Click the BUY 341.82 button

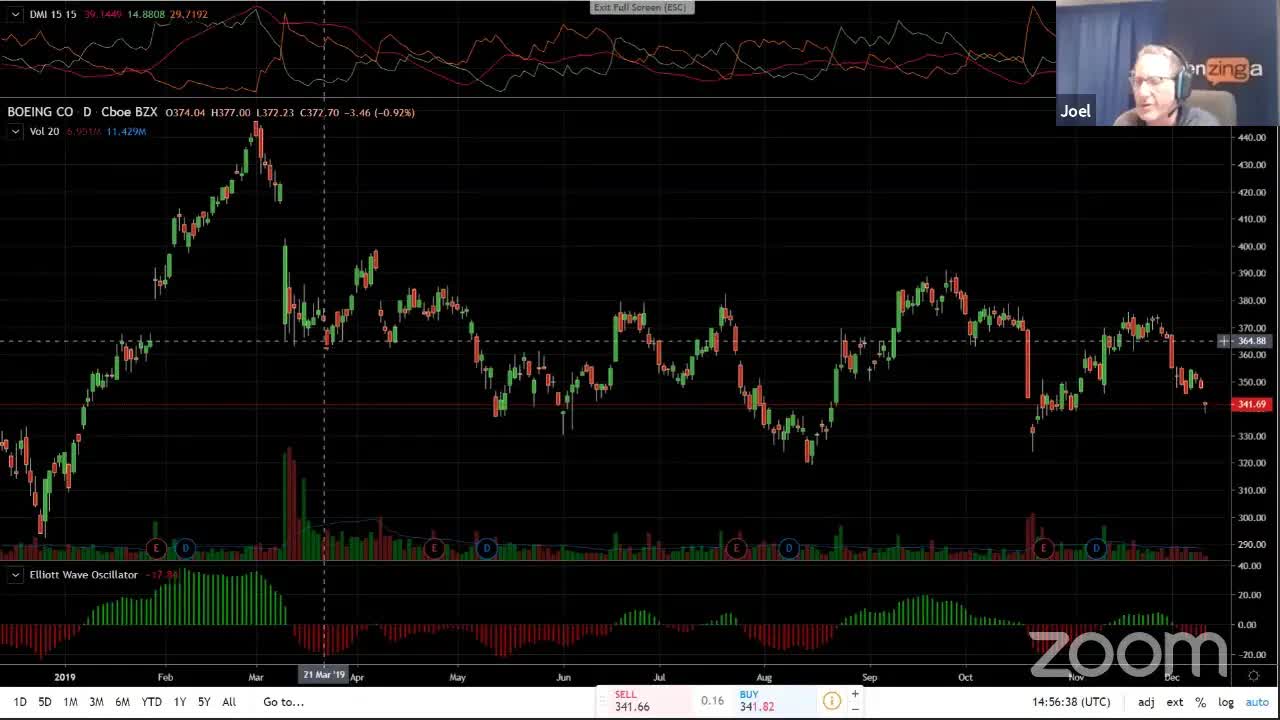(775, 701)
